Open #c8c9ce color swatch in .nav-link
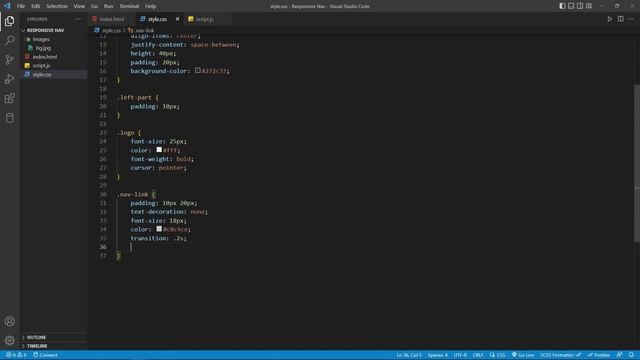 [x=159, y=229]
